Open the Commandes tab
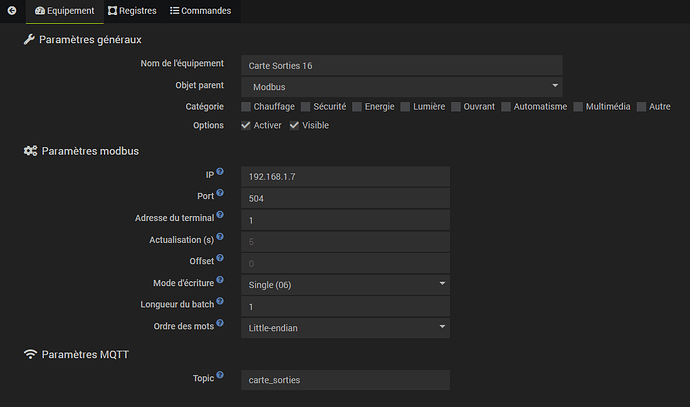The image size is (690, 407). click(x=200, y=11)
